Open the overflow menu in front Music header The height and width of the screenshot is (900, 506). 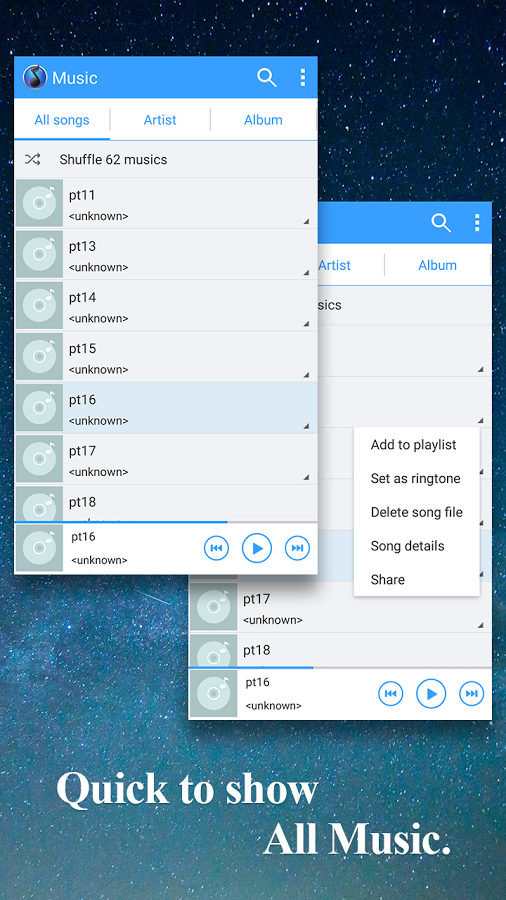tap(302, 77)
